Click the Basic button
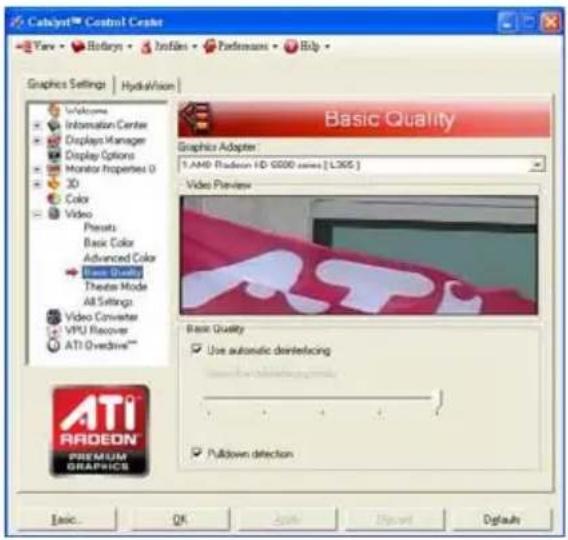 [x=66, y=520]
